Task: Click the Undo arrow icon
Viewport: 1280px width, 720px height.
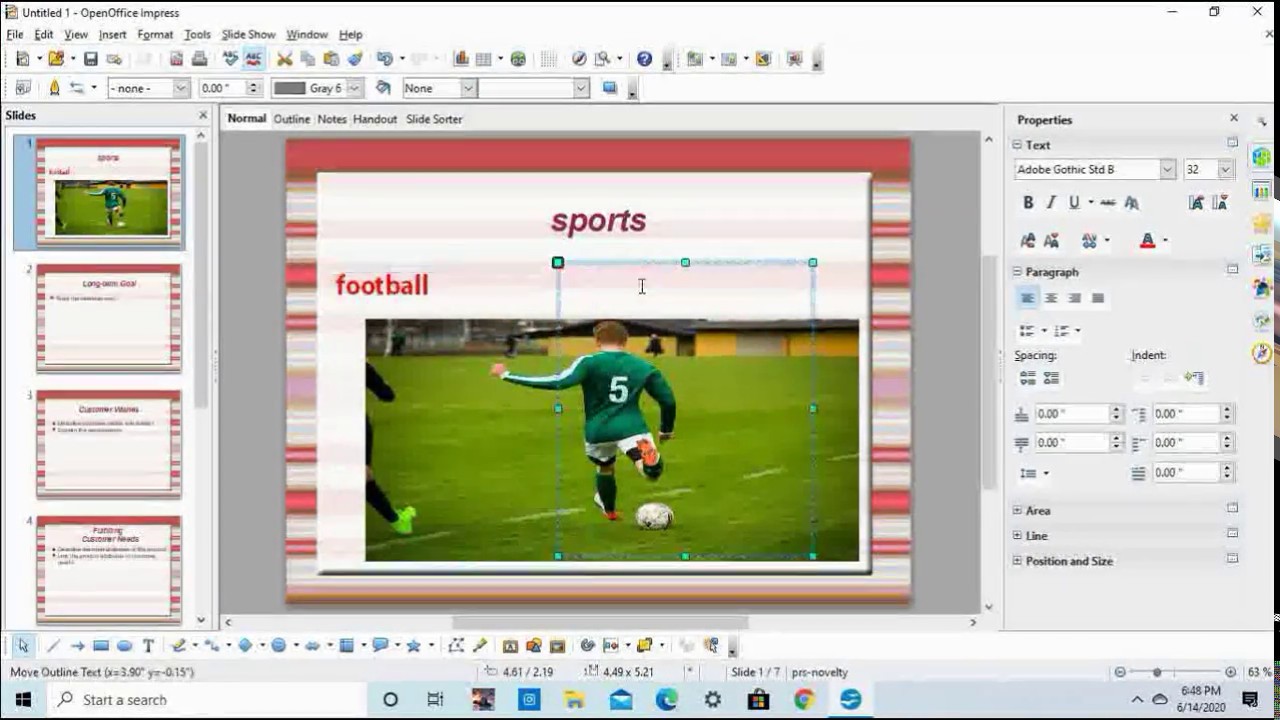Action: click(x=384, y=59)
